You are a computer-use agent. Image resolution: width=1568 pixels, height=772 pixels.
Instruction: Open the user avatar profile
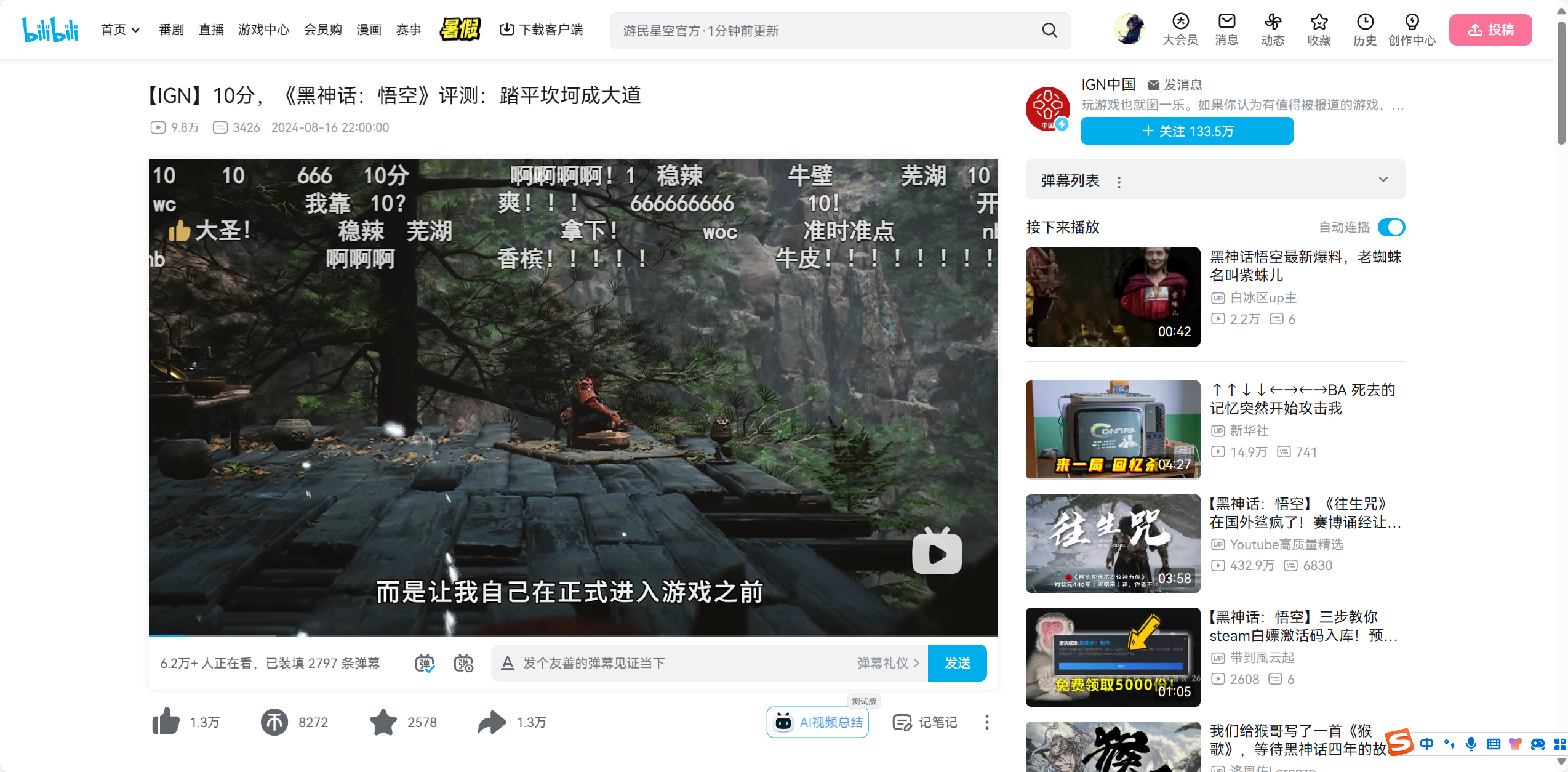point(1130,29)
